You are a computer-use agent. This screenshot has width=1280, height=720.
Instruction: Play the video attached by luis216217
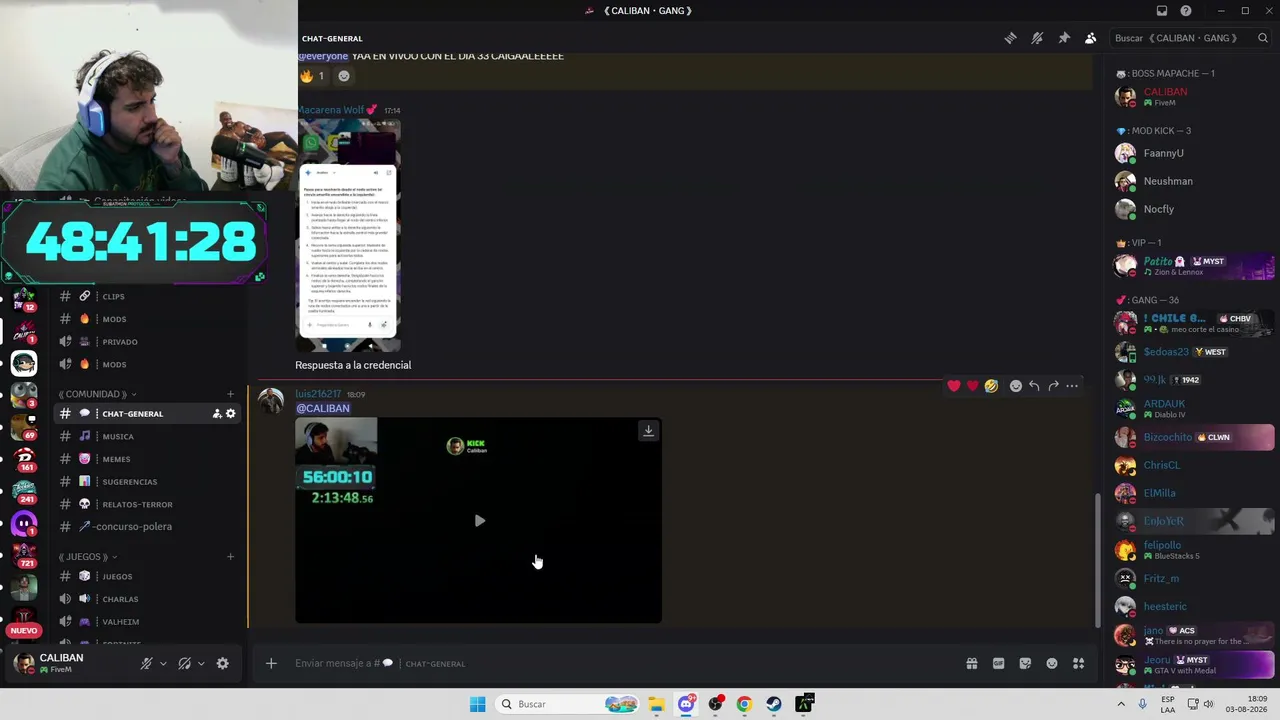click(x=479, y=521)
